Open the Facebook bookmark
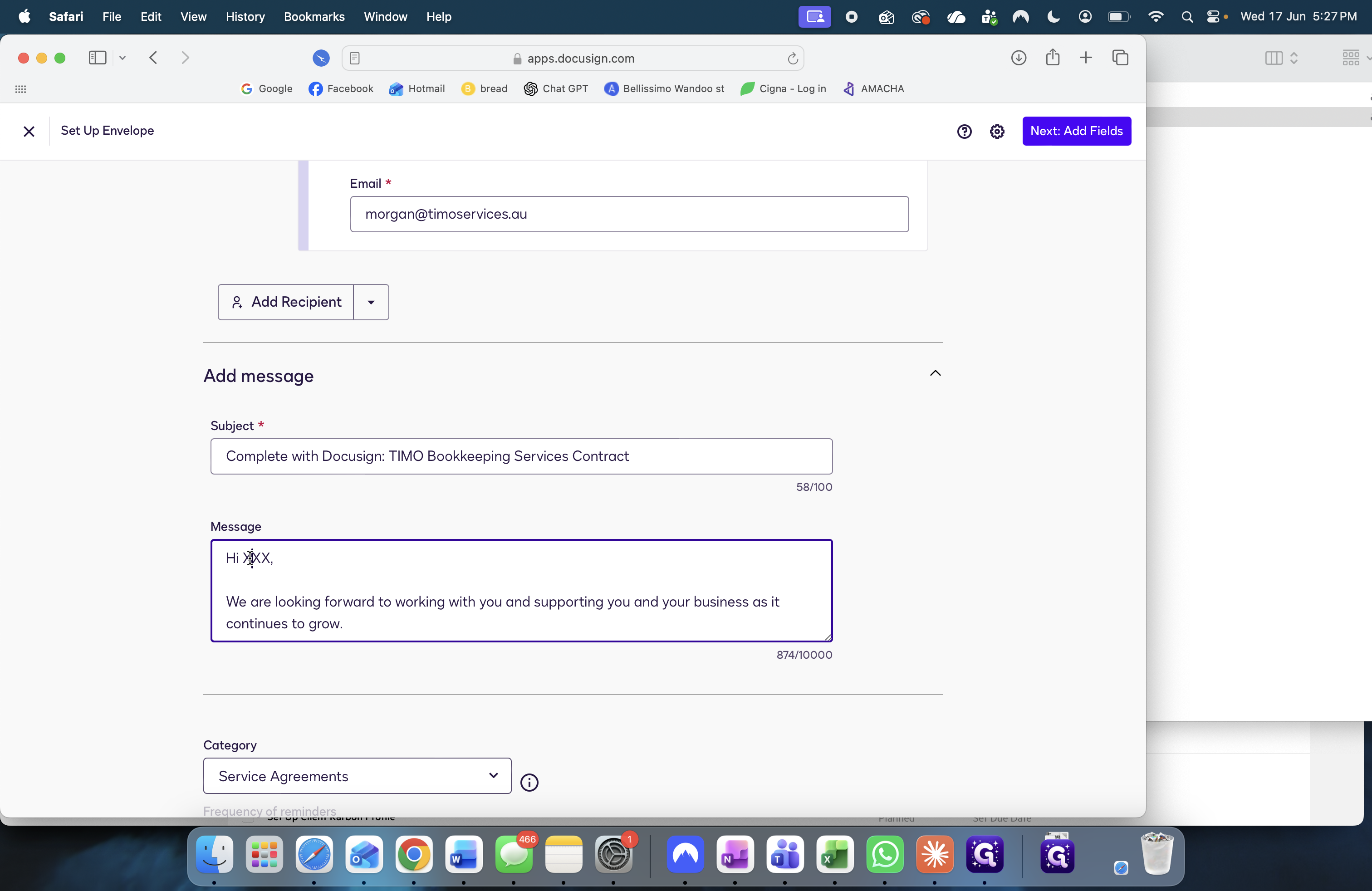1372x891 pixels. click(341, 89)
